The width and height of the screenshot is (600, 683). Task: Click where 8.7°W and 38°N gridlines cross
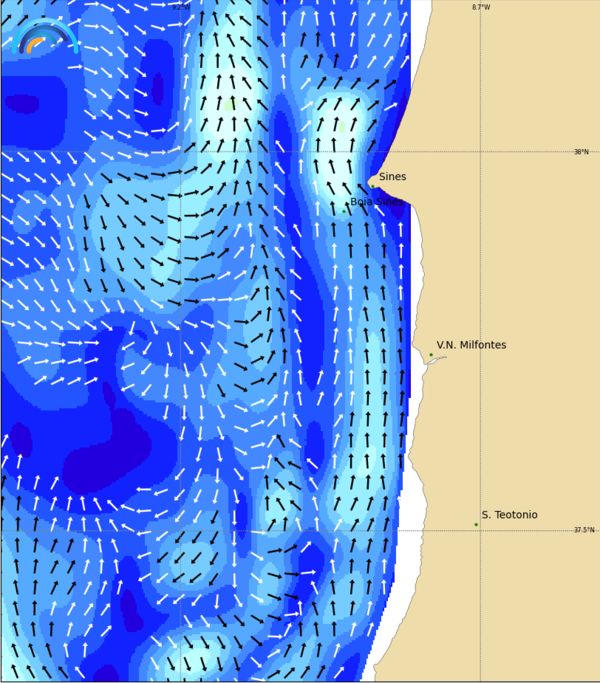pyautogui.click(x=480, y=152)
